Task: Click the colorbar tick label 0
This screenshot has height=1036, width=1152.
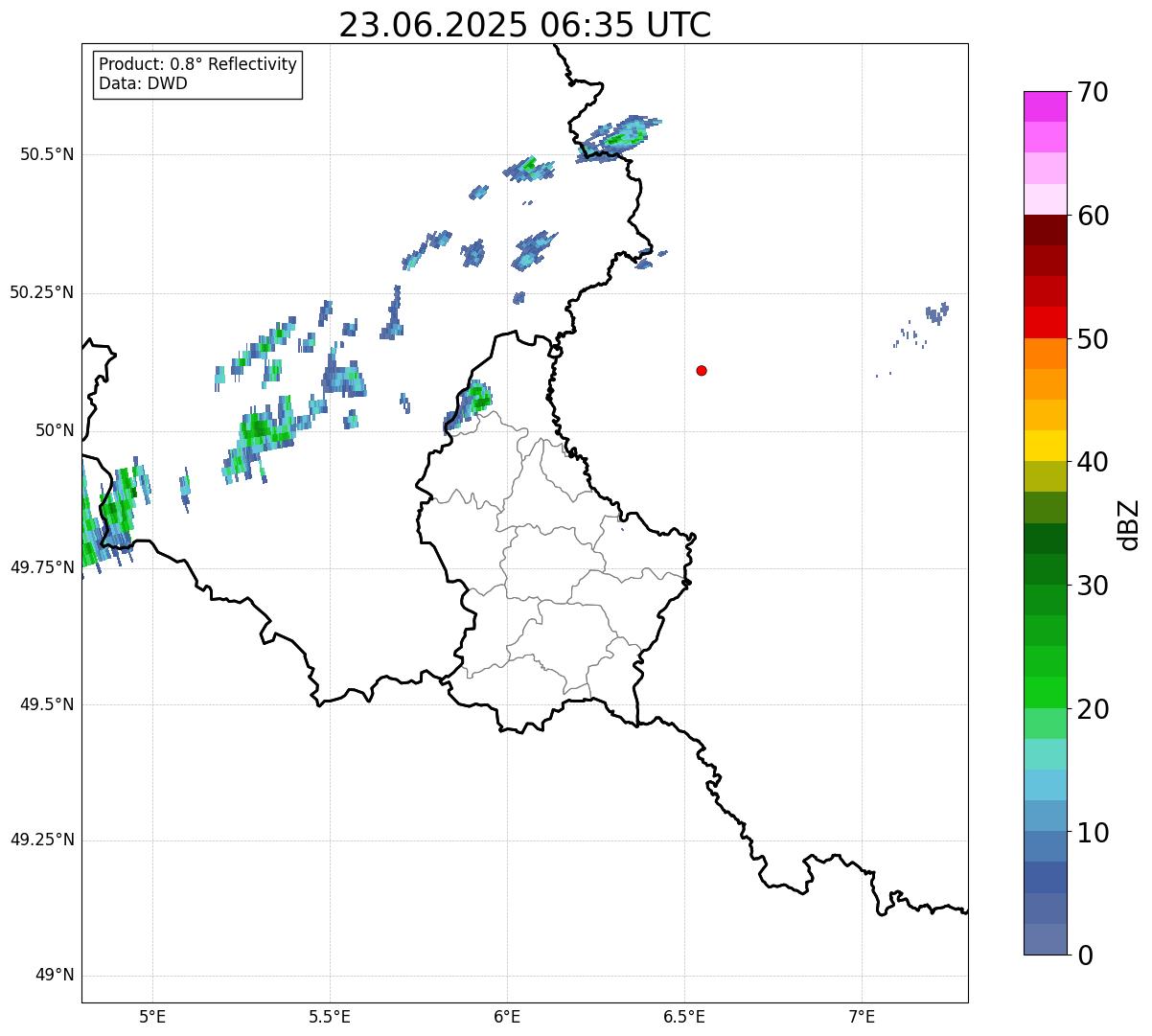Action: coord(1085,955)
